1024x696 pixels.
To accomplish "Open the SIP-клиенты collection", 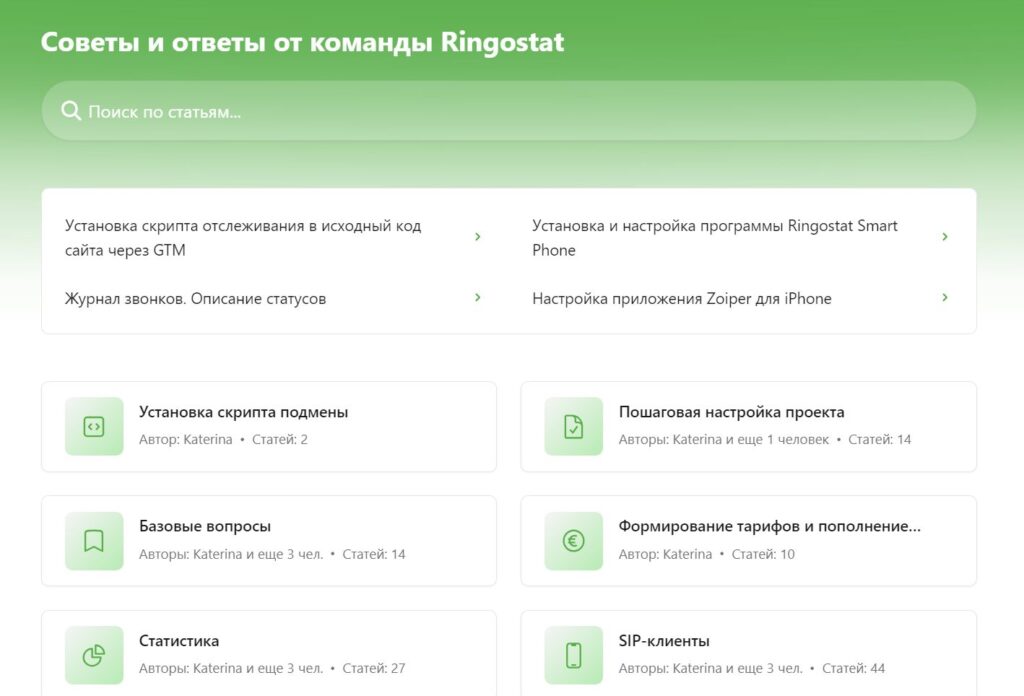I will (x=748, y=654).
